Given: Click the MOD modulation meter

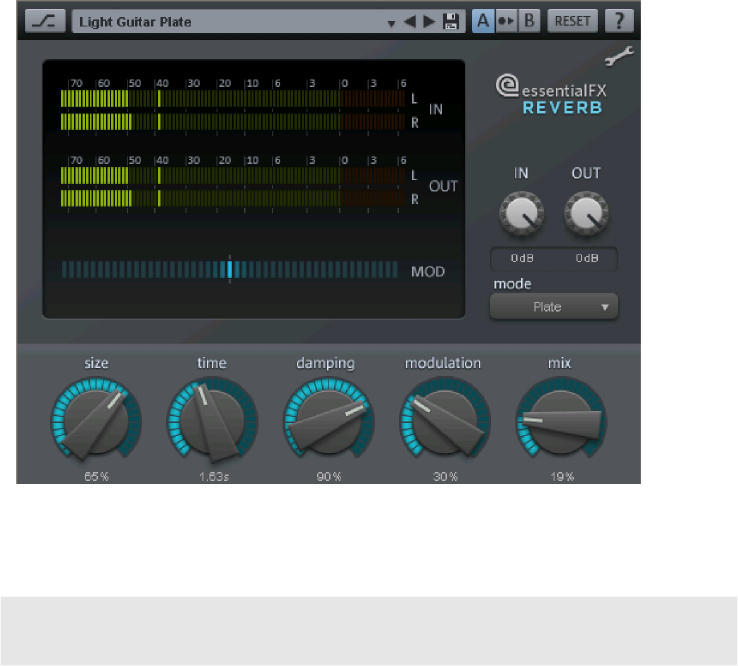Looking at the screenshot, I should [x=230, y=270].
